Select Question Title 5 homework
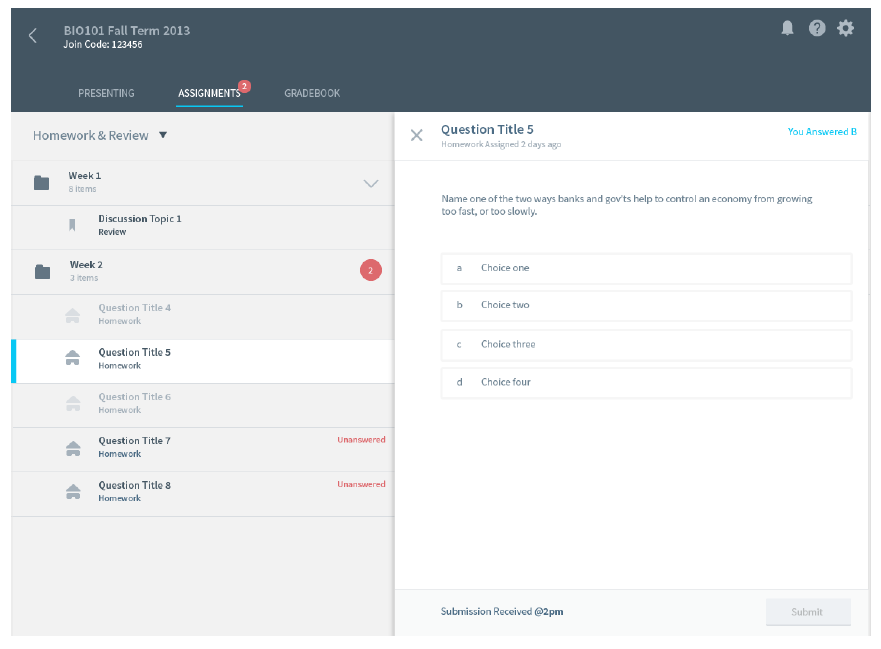881x649 pixels. [203, 361]
